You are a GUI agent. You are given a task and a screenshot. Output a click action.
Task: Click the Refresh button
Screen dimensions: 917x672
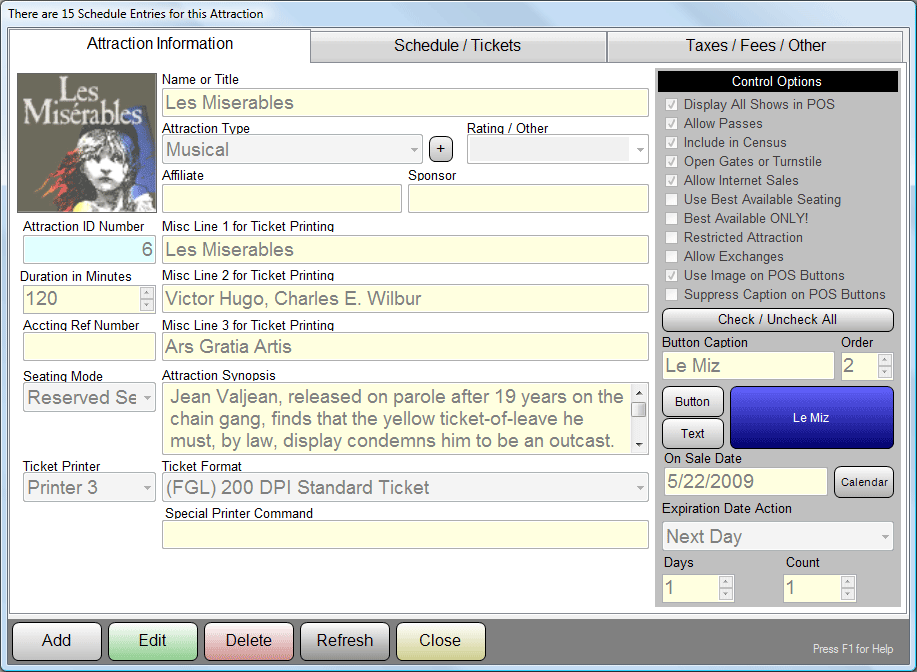point(344,640)
